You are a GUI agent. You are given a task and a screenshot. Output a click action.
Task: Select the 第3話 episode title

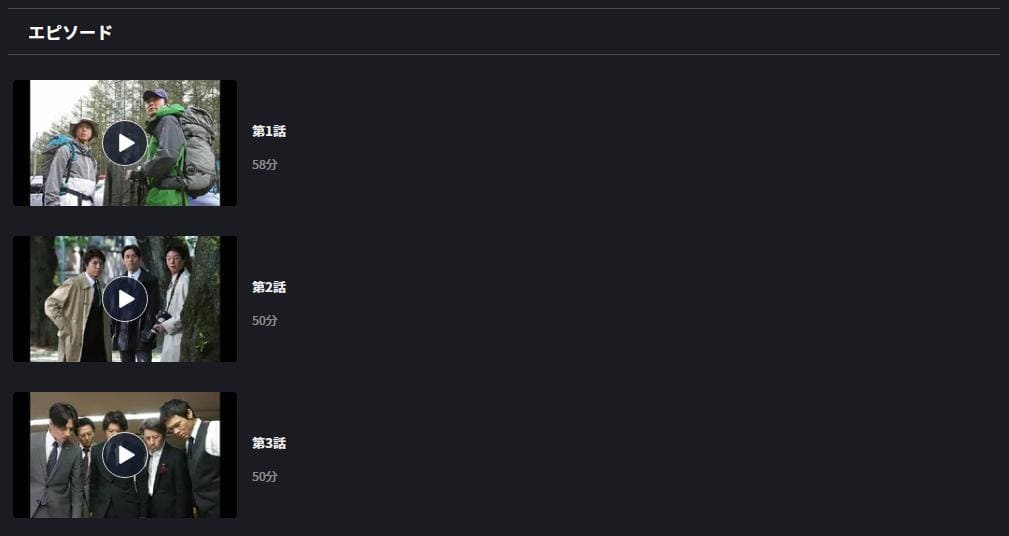click(269, 443)
